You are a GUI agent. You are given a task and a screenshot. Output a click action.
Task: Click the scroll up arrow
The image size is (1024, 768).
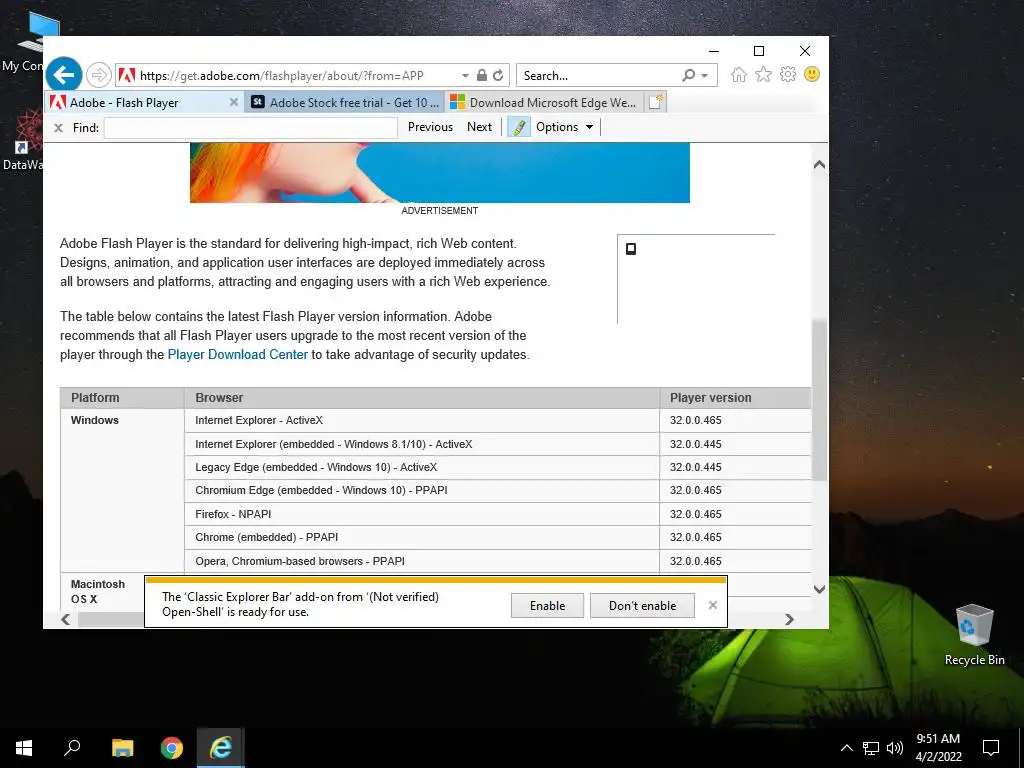[x=820, y=165]
